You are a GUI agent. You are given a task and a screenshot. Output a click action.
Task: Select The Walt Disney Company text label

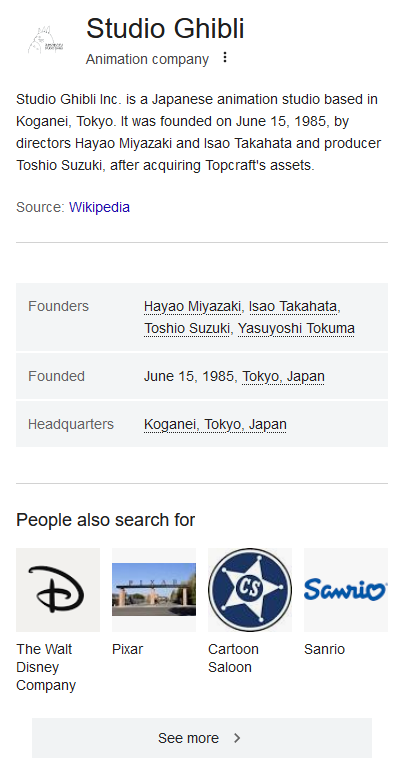coord(46,667)
